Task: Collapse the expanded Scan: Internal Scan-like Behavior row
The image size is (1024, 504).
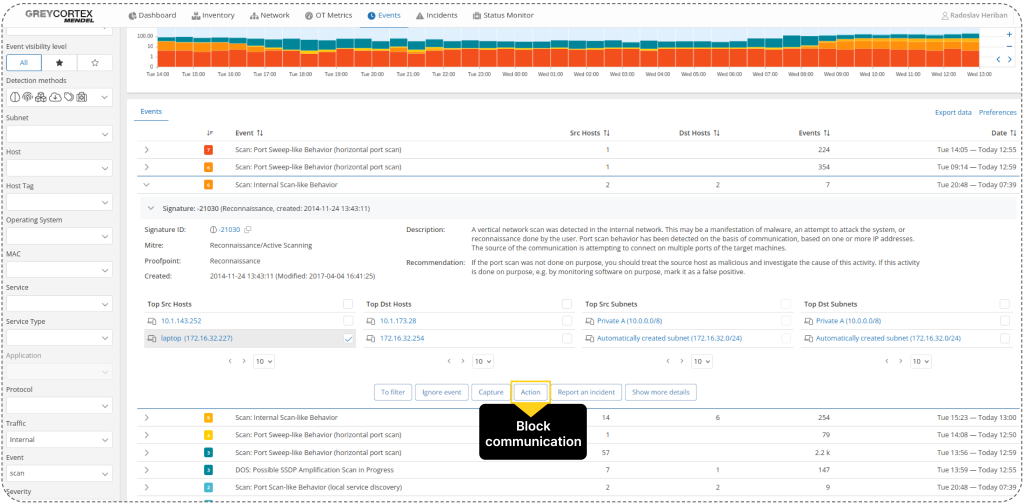Action: point(146,185)
